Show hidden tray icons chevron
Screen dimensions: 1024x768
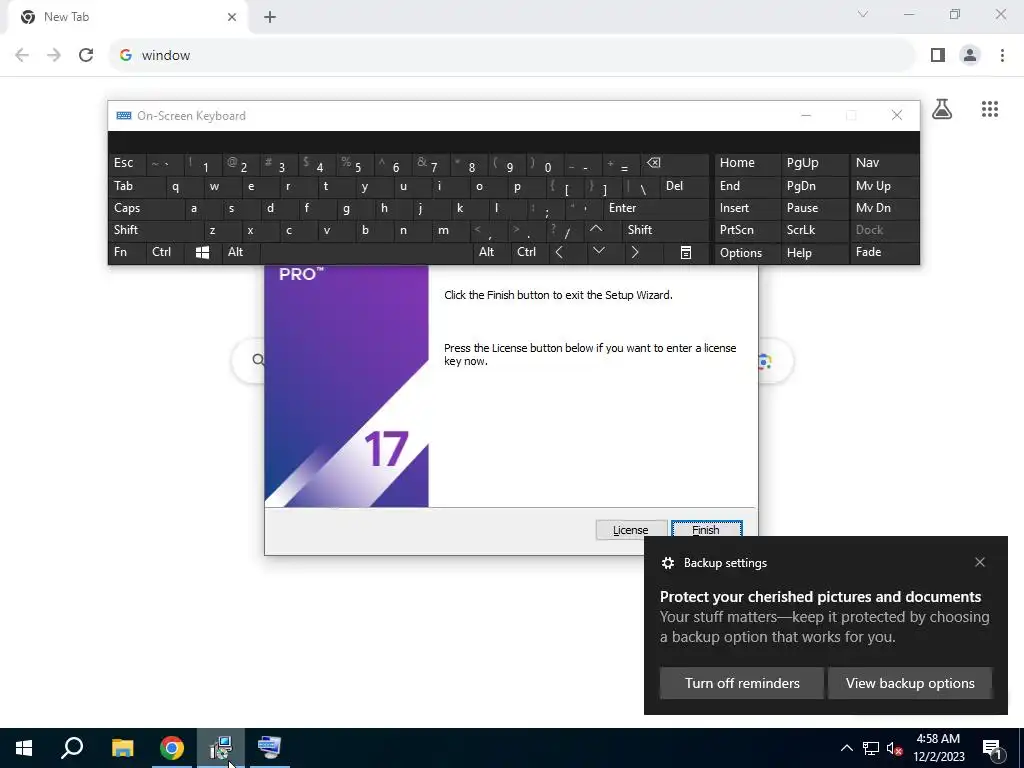click(846, 748)
